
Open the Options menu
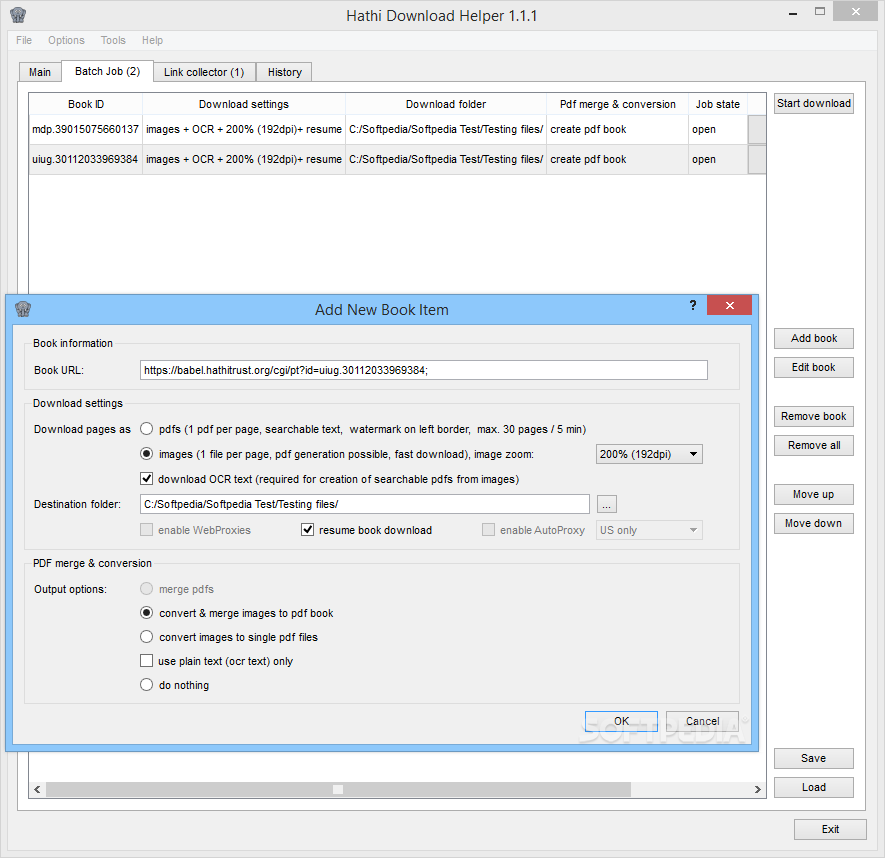(66, 40)
